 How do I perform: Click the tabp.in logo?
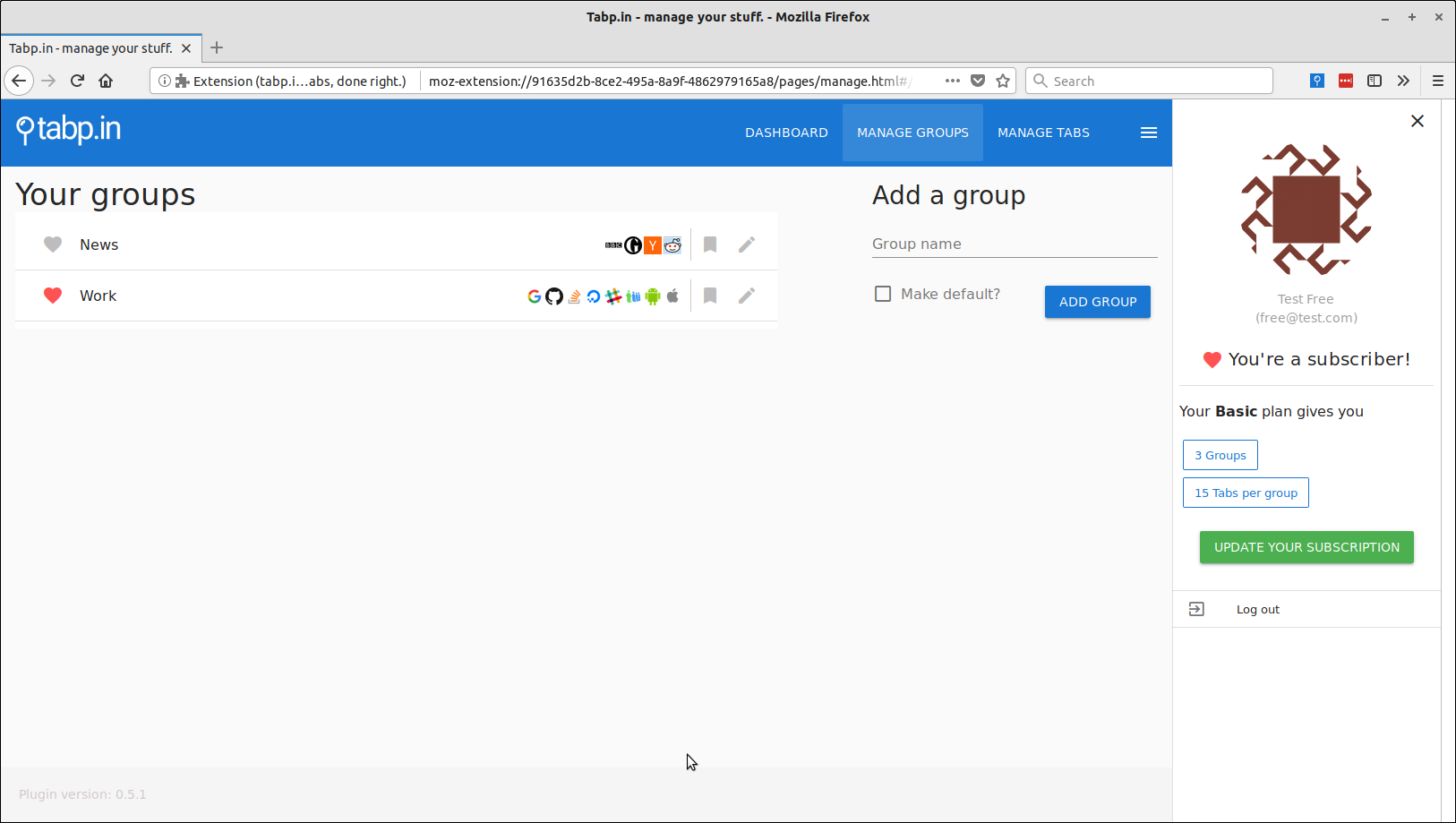pyautogui.click(x=69, y=130)
